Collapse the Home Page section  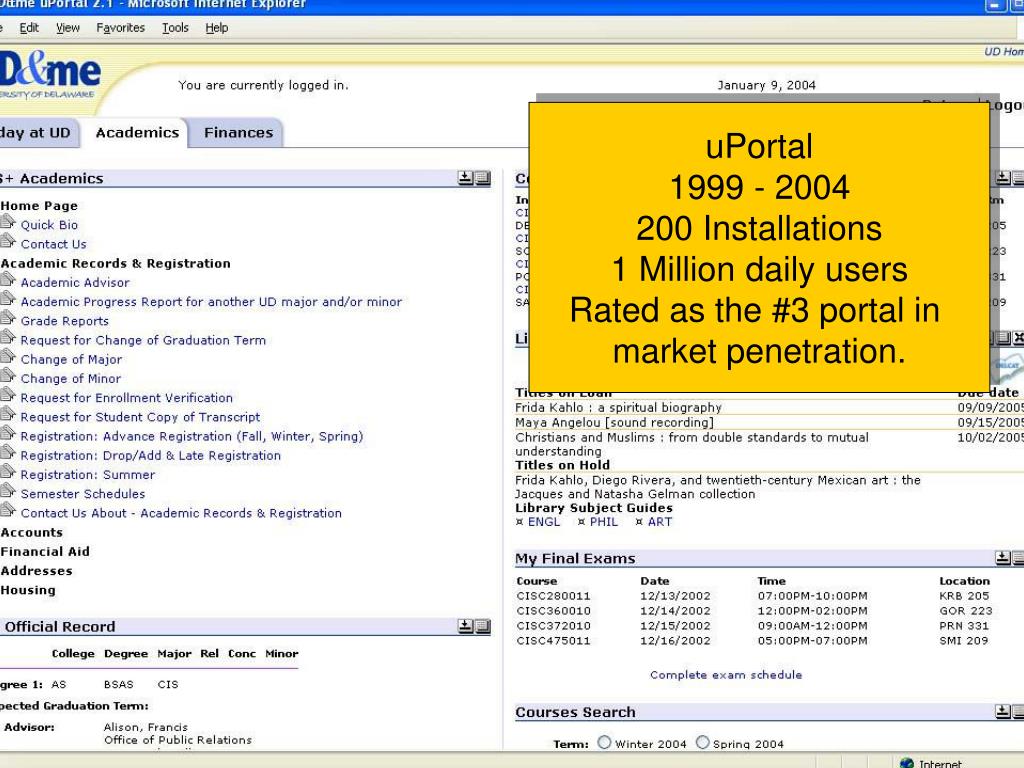39,206
